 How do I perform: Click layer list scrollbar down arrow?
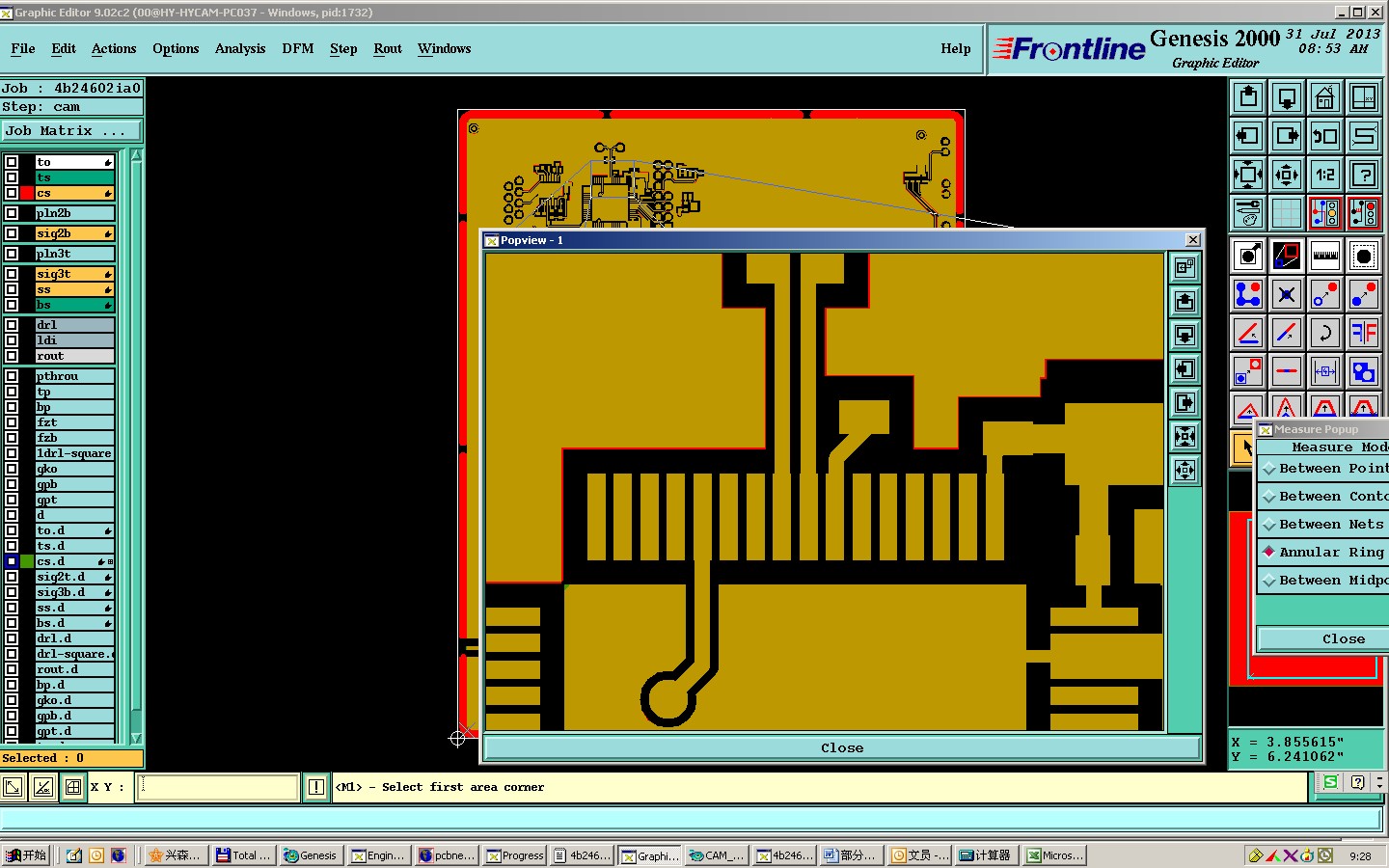tap(136, 738)
